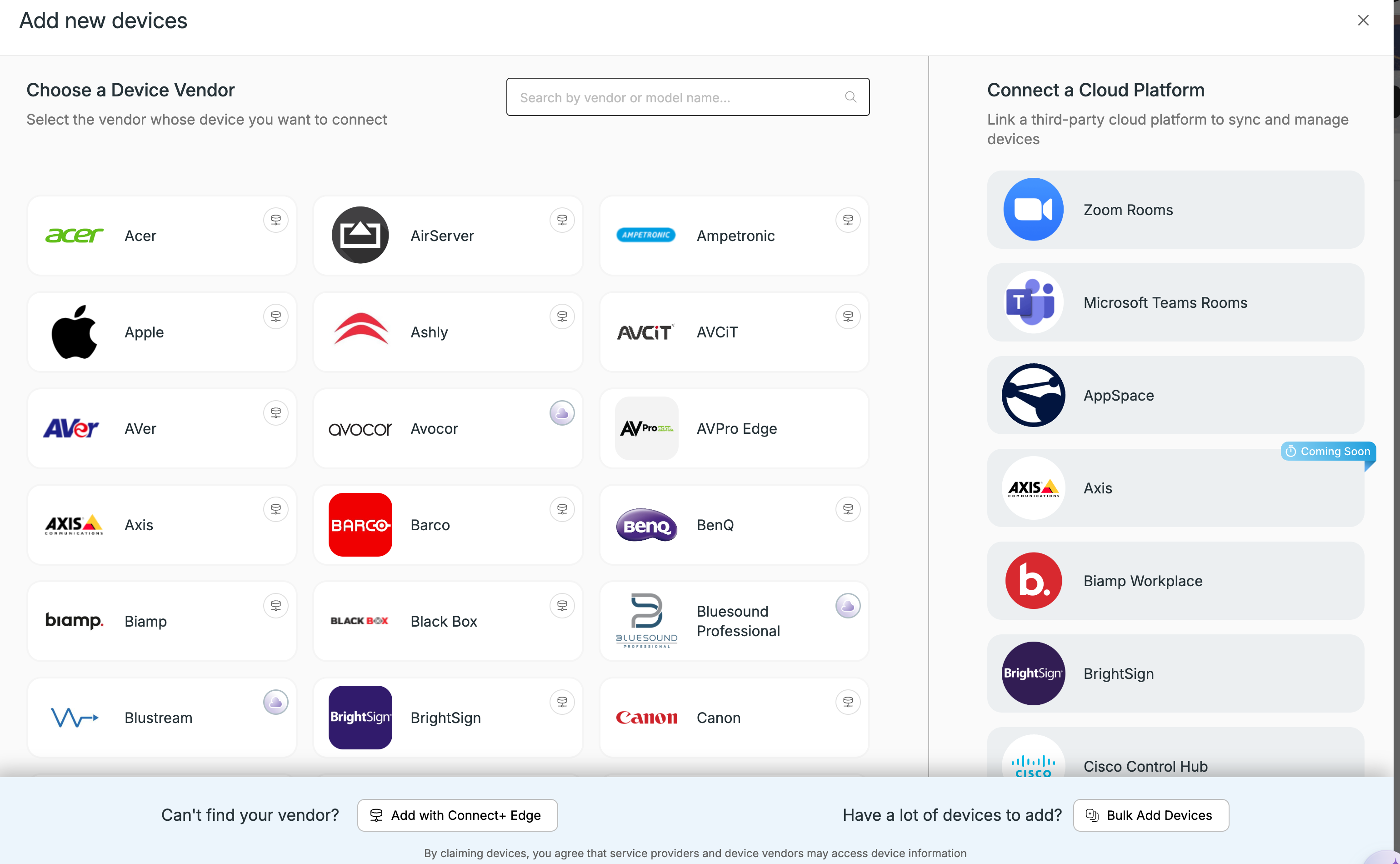This screenshot has height=864, width=1400.
Task: Click the vendor search input field
Action: pos(688,97)
